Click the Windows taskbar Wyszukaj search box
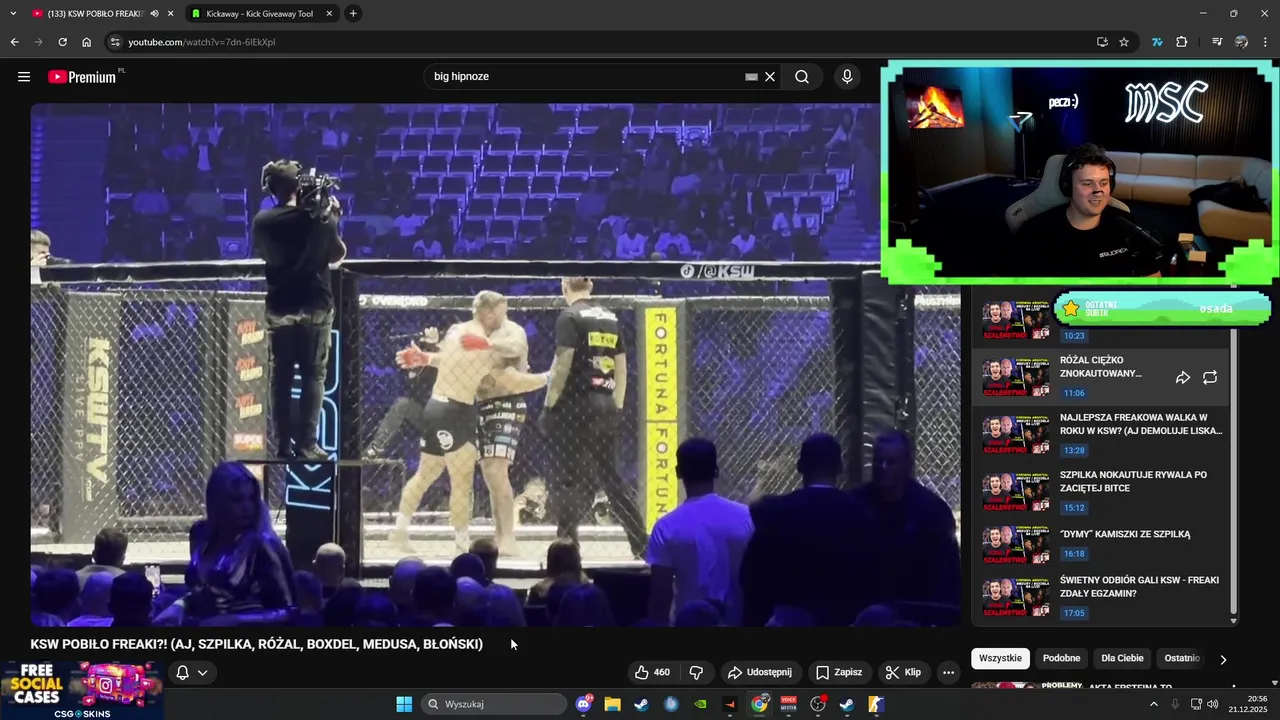 click(x=494, y=704)
